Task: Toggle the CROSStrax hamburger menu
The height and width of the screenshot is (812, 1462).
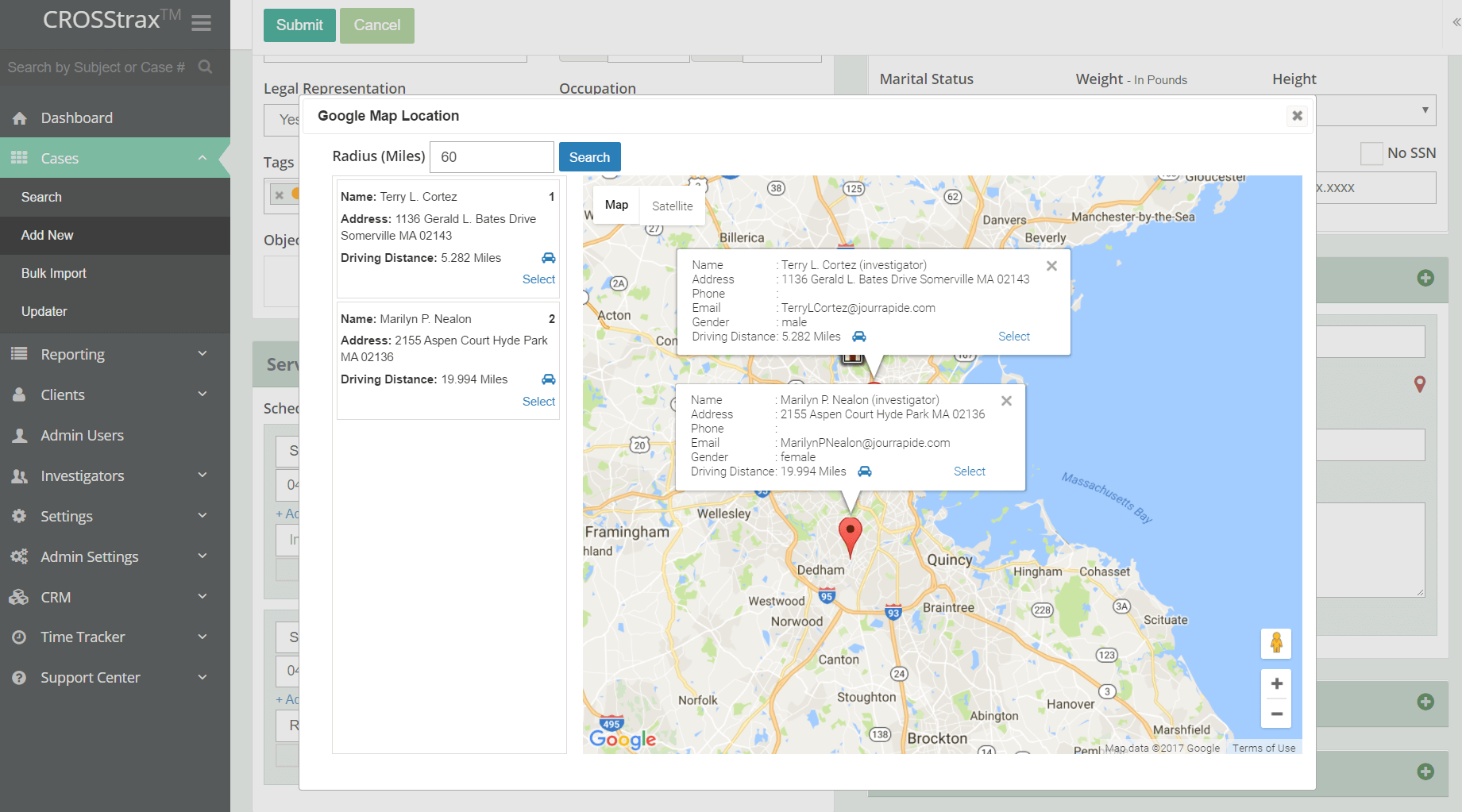Action: click(x=201, y=23)
